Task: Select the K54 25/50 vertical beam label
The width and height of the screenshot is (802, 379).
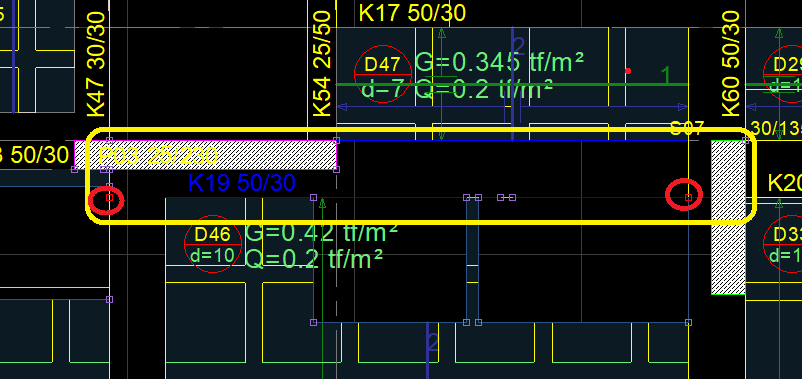Action: [322, 64]
